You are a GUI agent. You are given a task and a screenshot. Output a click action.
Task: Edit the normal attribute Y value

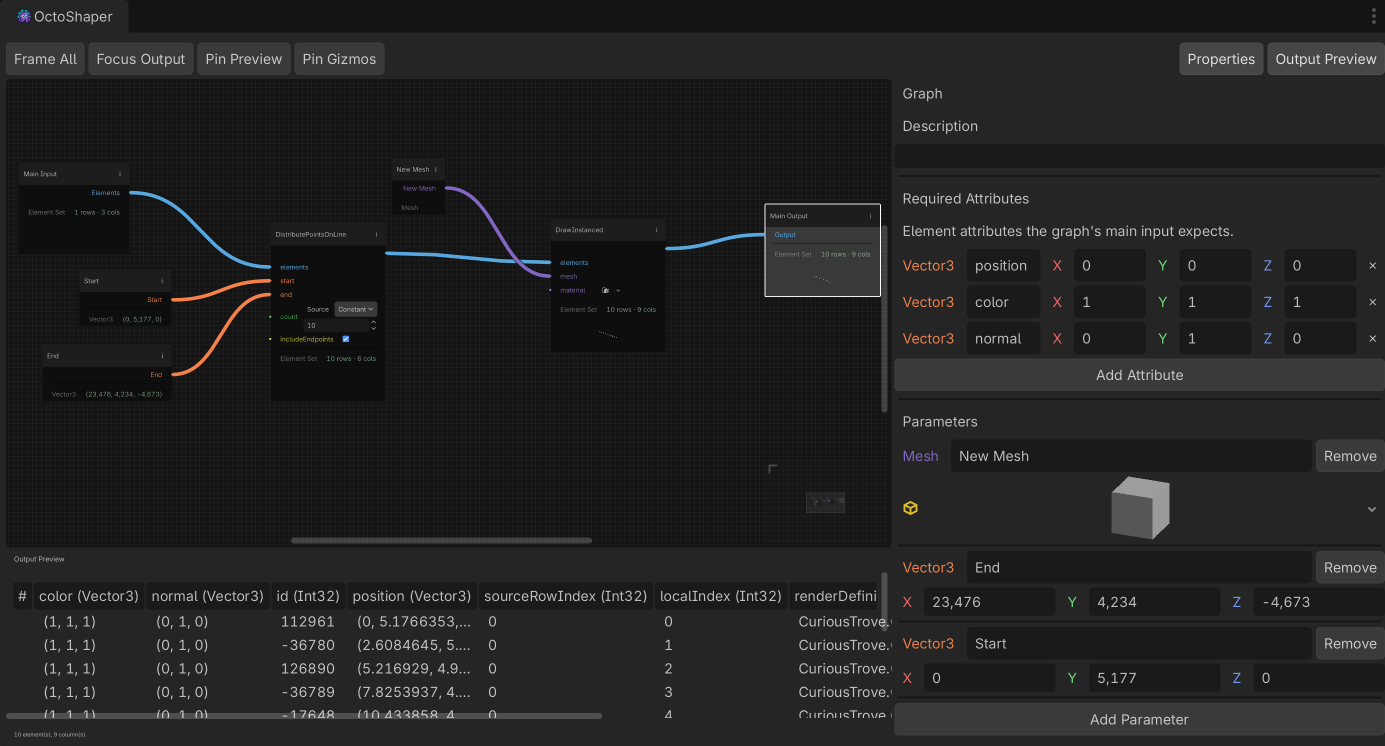1215,338
